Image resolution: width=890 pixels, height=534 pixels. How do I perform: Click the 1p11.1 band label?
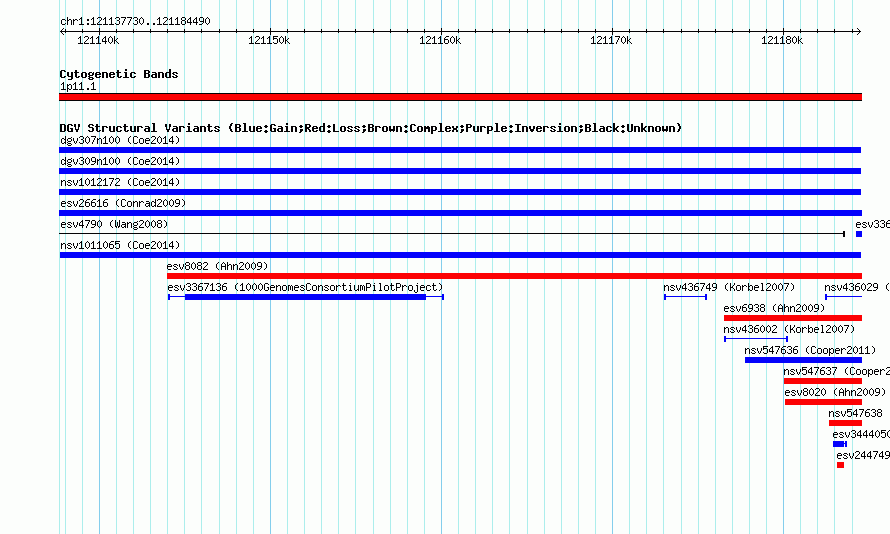click(78, 86)
